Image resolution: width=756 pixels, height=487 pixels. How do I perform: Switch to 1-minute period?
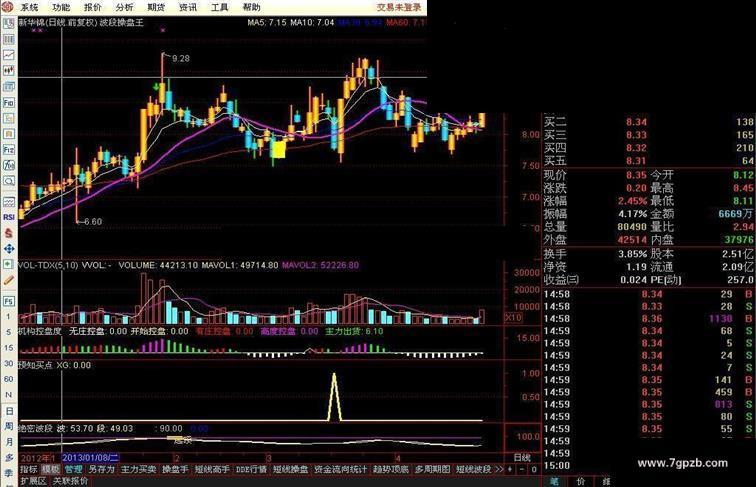[8, 317]
